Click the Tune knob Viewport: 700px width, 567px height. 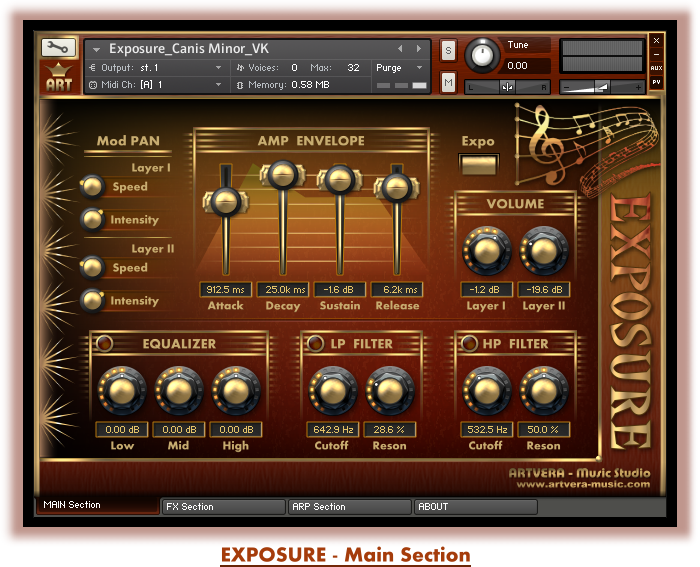485,55
